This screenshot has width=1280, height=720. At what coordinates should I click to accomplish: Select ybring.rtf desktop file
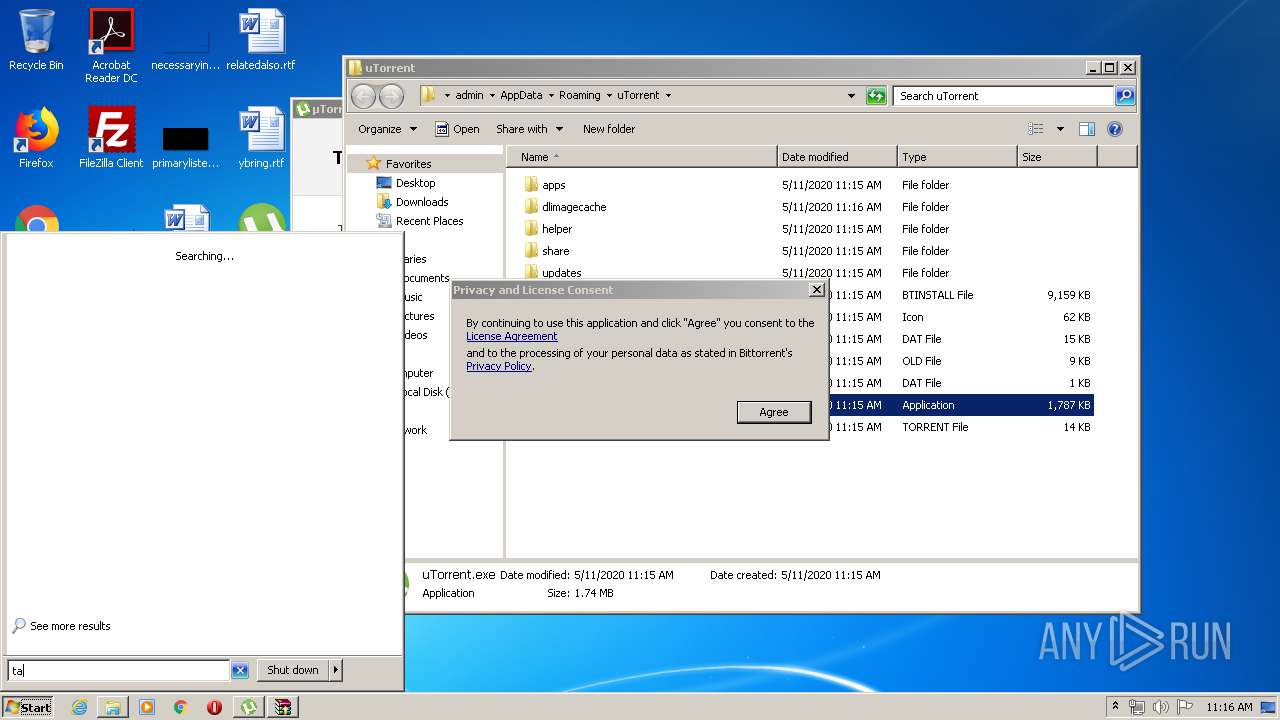click(x=261, y=138)
